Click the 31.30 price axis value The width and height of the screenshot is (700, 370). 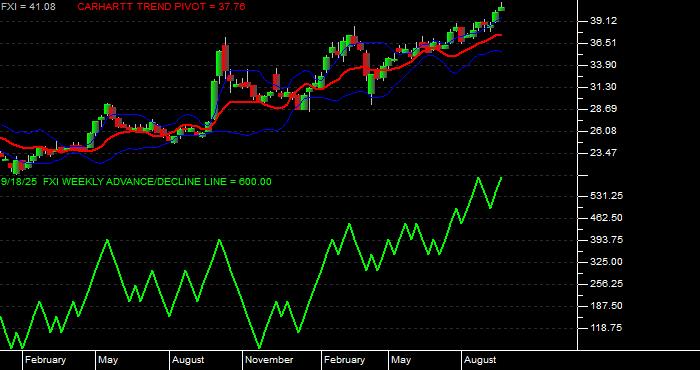[x=603, y=87]
